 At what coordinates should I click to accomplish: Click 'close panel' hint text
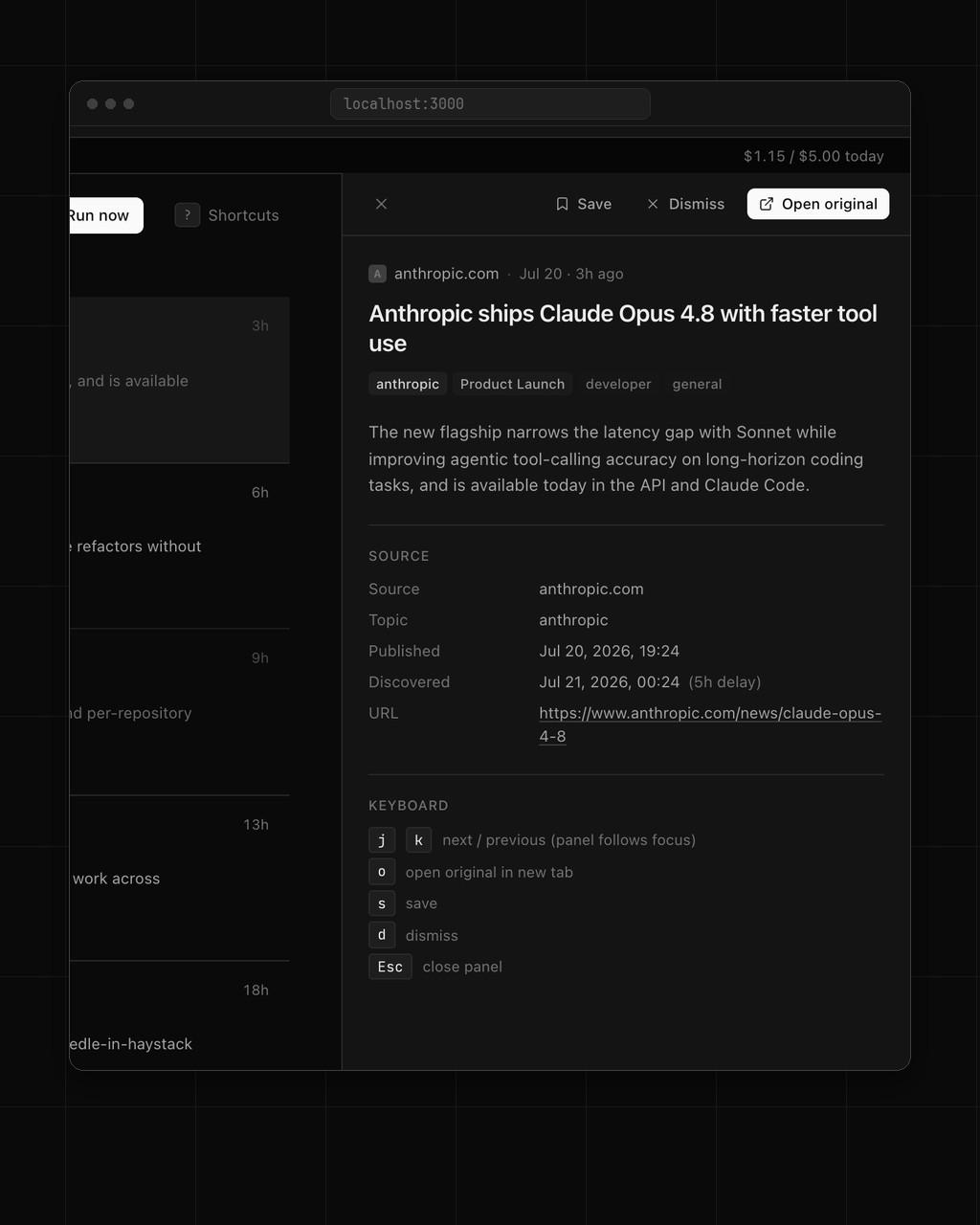point(462,967)
